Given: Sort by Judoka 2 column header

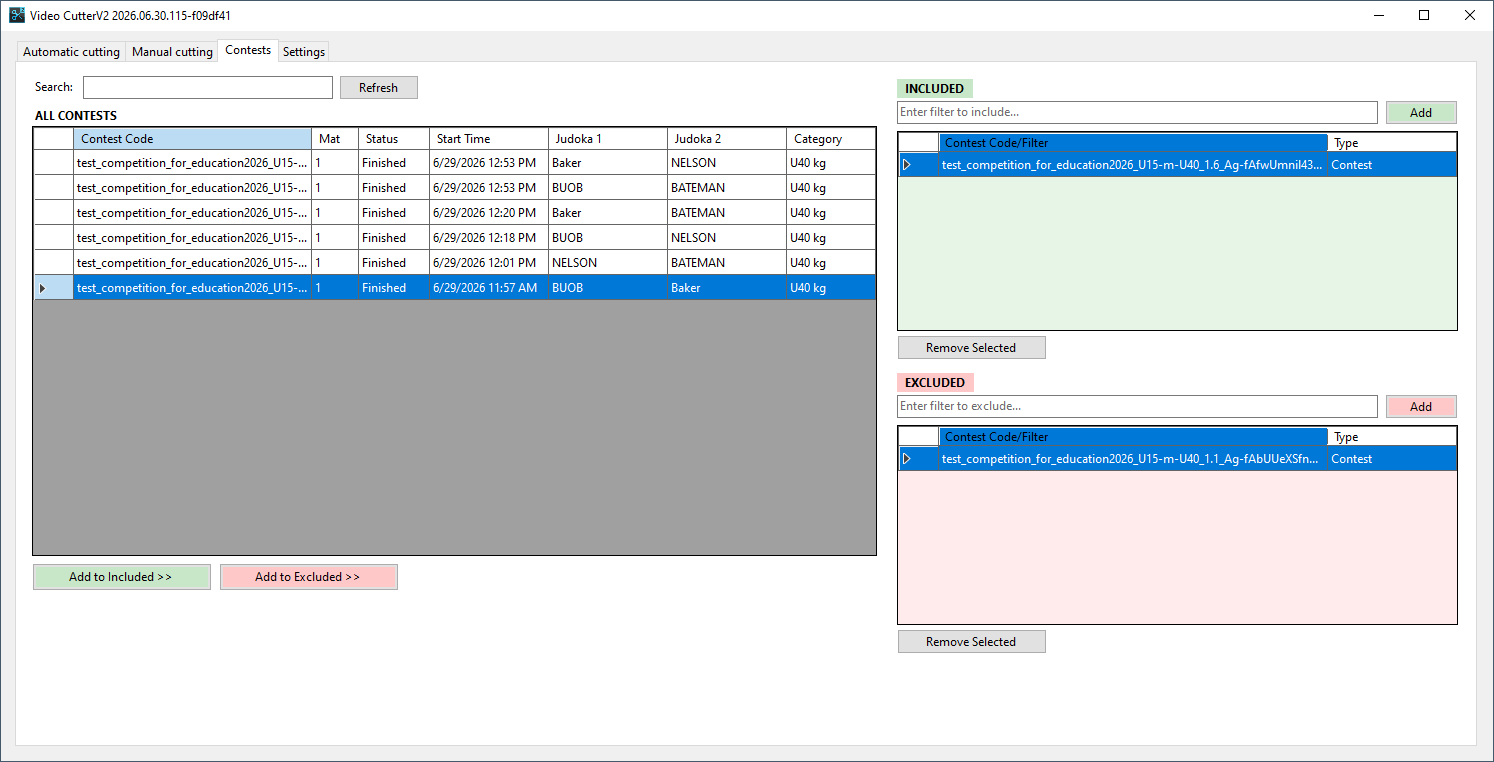Looking at the screenshot, I should tap(726, 139).
